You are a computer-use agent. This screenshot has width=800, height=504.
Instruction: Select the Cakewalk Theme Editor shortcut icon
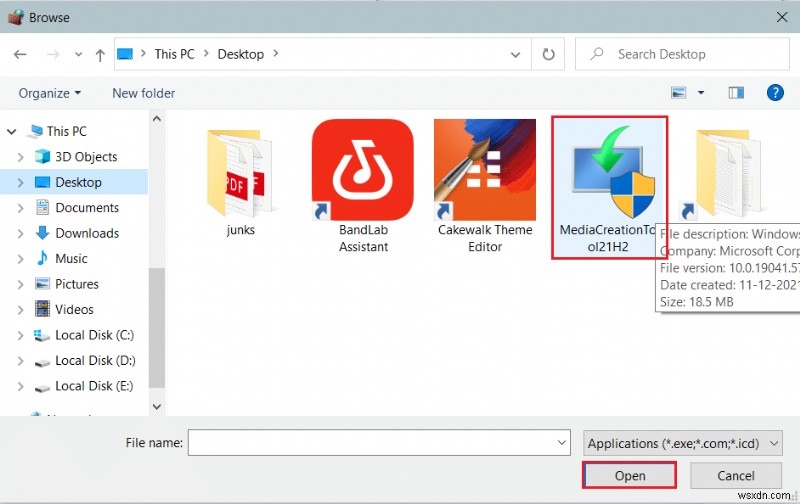coord(485,170)
